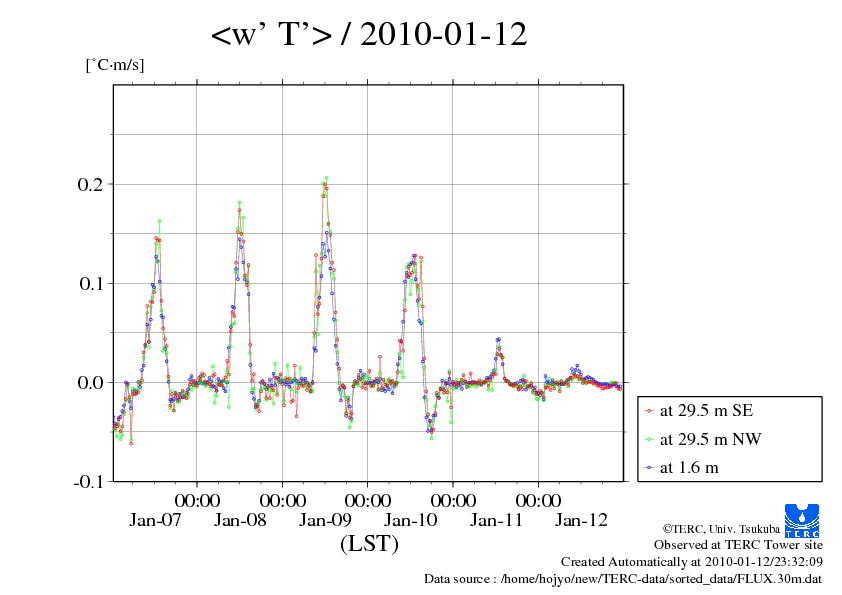Click the red marker for 29.5 m SE
The image size is (842, 595).
[x=650, y=411]
